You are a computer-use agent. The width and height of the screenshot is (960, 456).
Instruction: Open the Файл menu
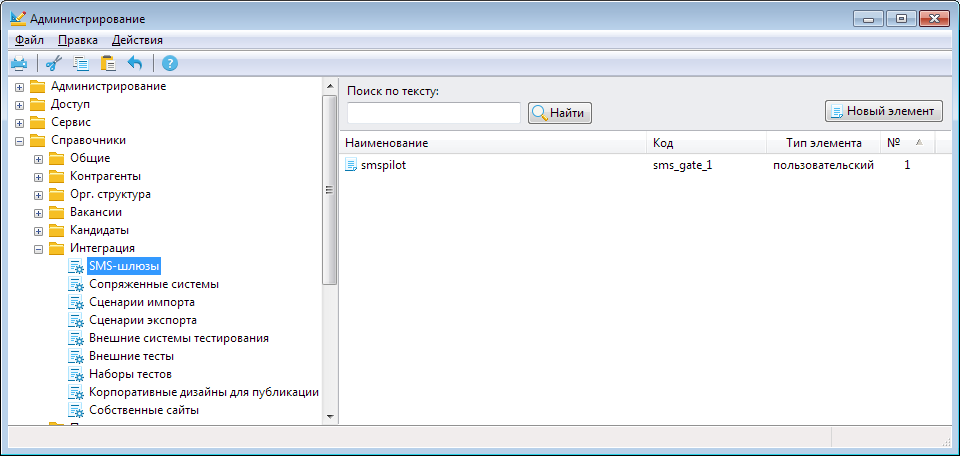tap(29, 40)
